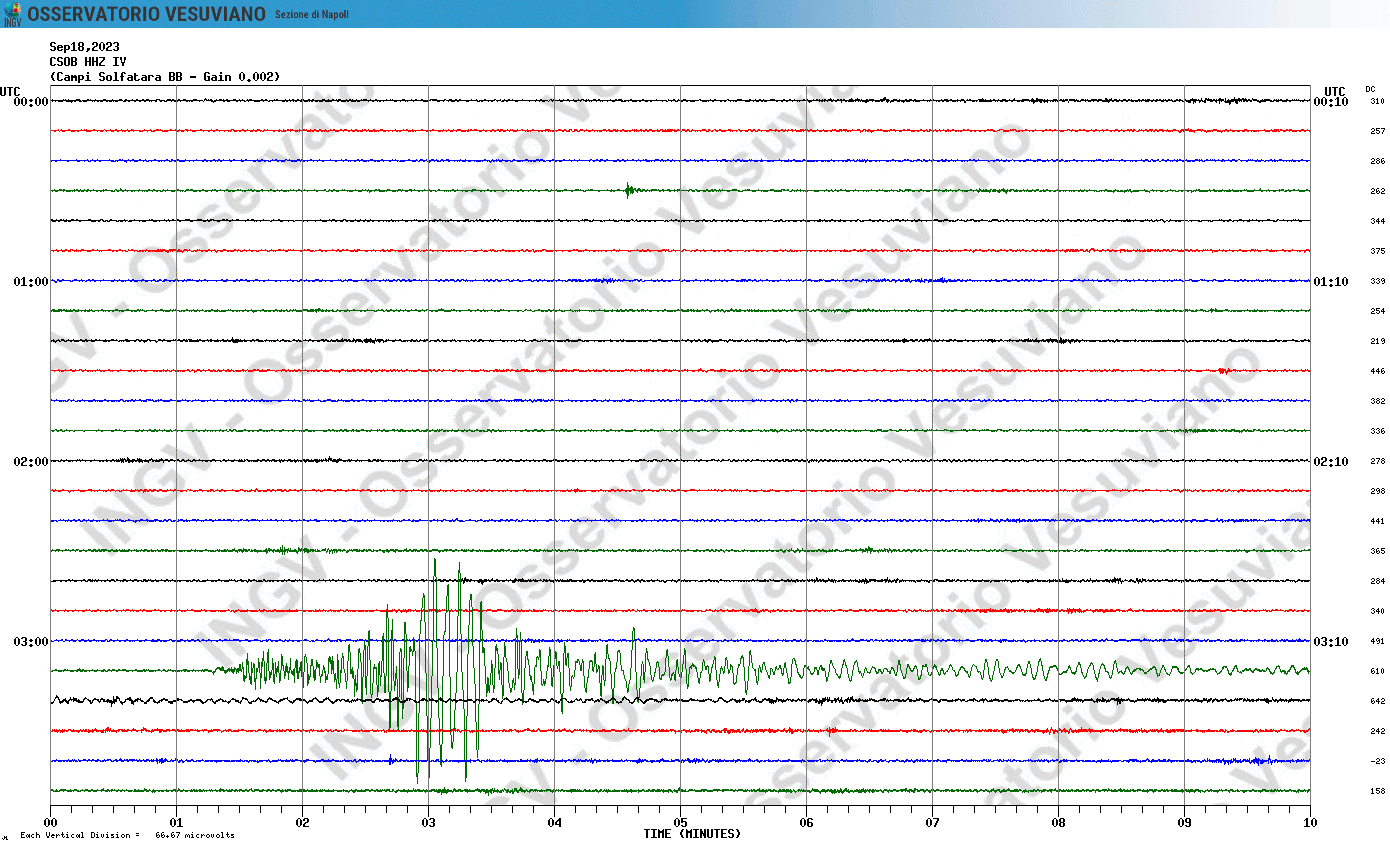Click the left-side UTC axis label
The height and width of the screenshot is (849, 1390).
[10, 91]
